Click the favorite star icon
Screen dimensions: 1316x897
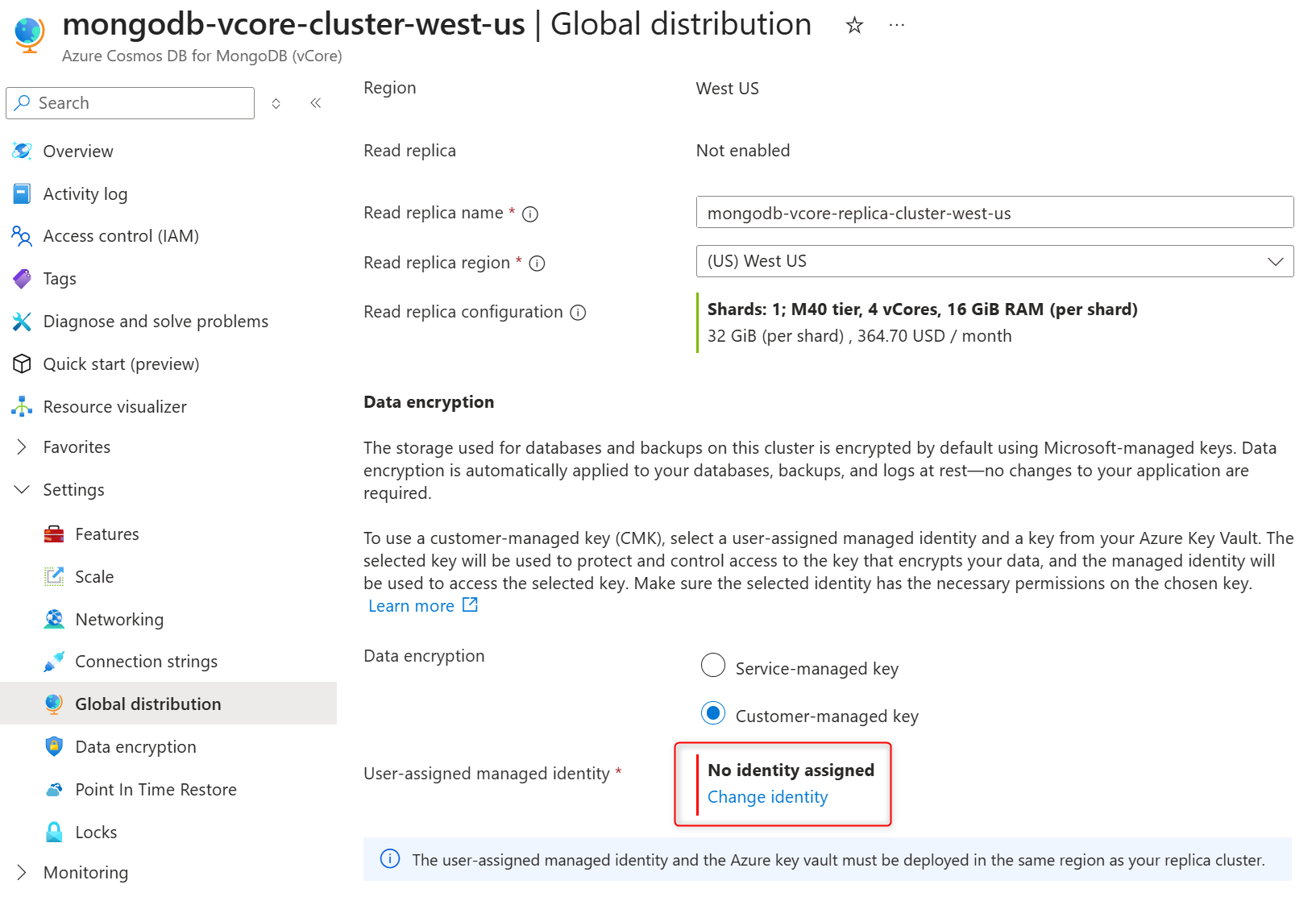(854, 26)
